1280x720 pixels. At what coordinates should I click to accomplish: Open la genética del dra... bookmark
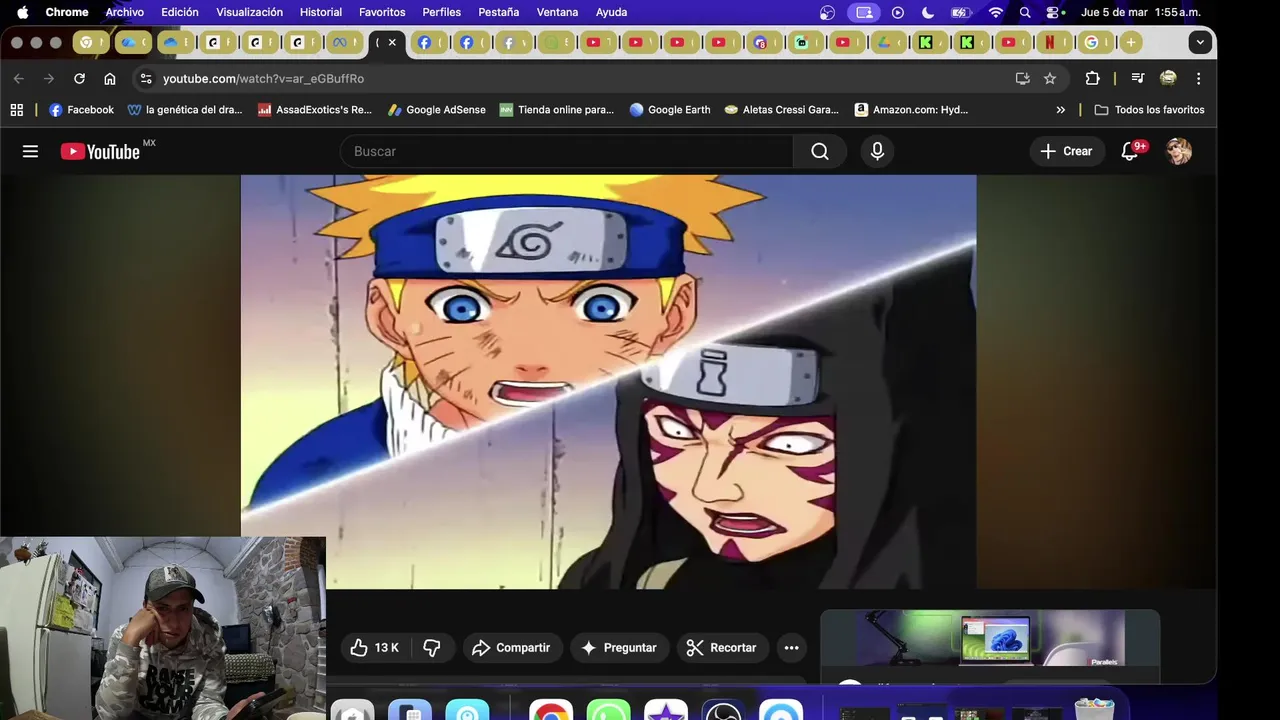click(x=185, y=110)
